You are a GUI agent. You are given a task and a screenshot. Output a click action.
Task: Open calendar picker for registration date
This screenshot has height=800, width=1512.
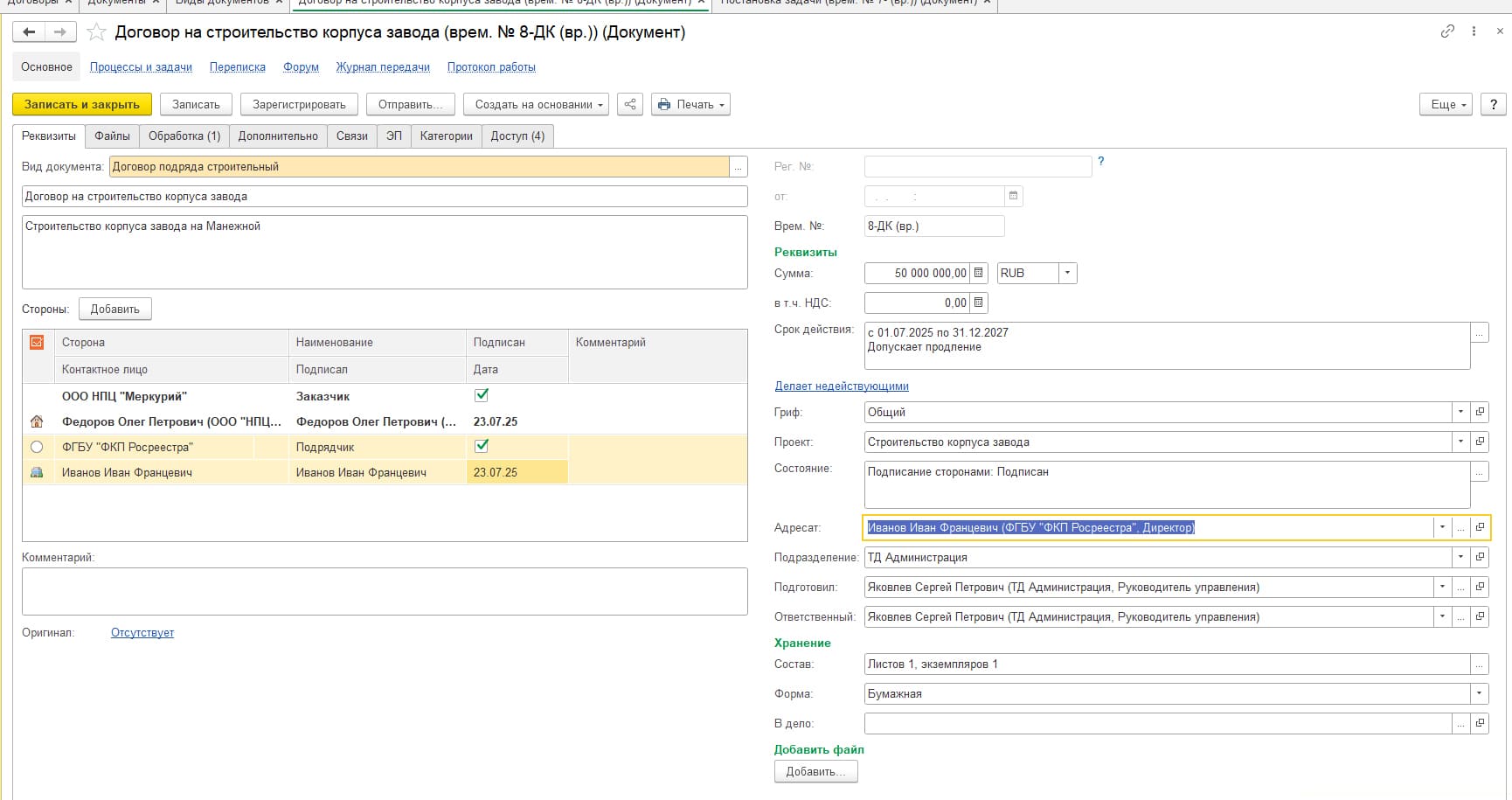[x=1013, y=196]
